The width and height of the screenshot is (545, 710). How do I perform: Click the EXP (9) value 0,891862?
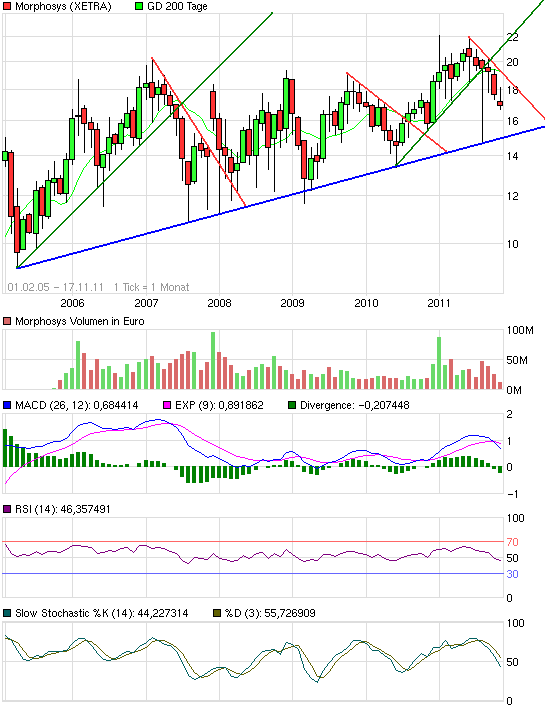(x=241, y=405)
